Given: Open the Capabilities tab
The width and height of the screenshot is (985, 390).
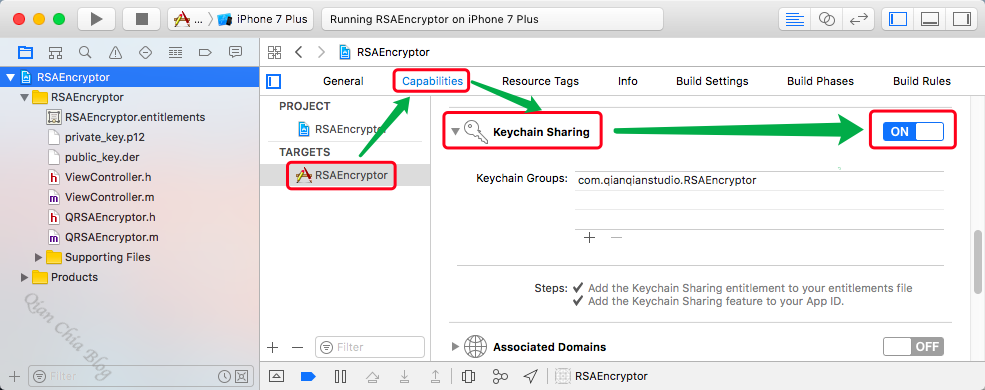Looking at the screenshot, I should [432, 81].
